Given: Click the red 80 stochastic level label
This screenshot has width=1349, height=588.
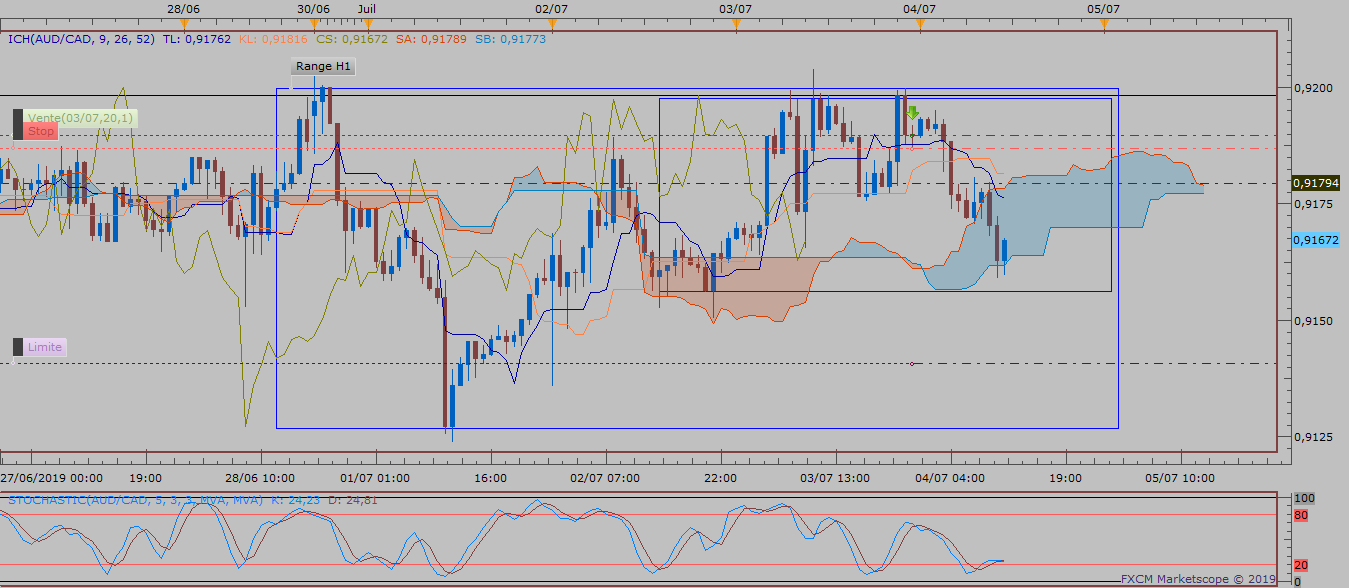Looking at the screenshot, I should coord(1302,516).
